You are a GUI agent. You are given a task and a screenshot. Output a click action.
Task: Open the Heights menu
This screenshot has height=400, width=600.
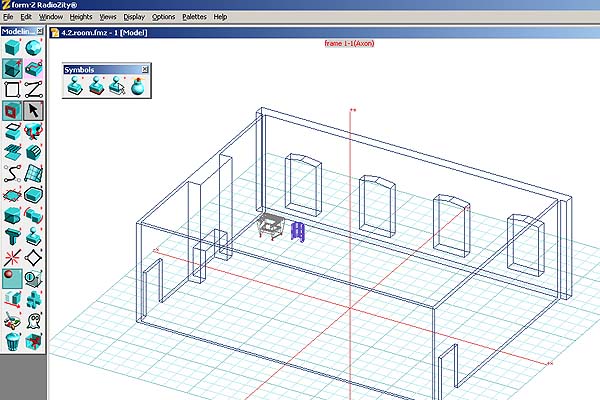(x=79, y=17)
